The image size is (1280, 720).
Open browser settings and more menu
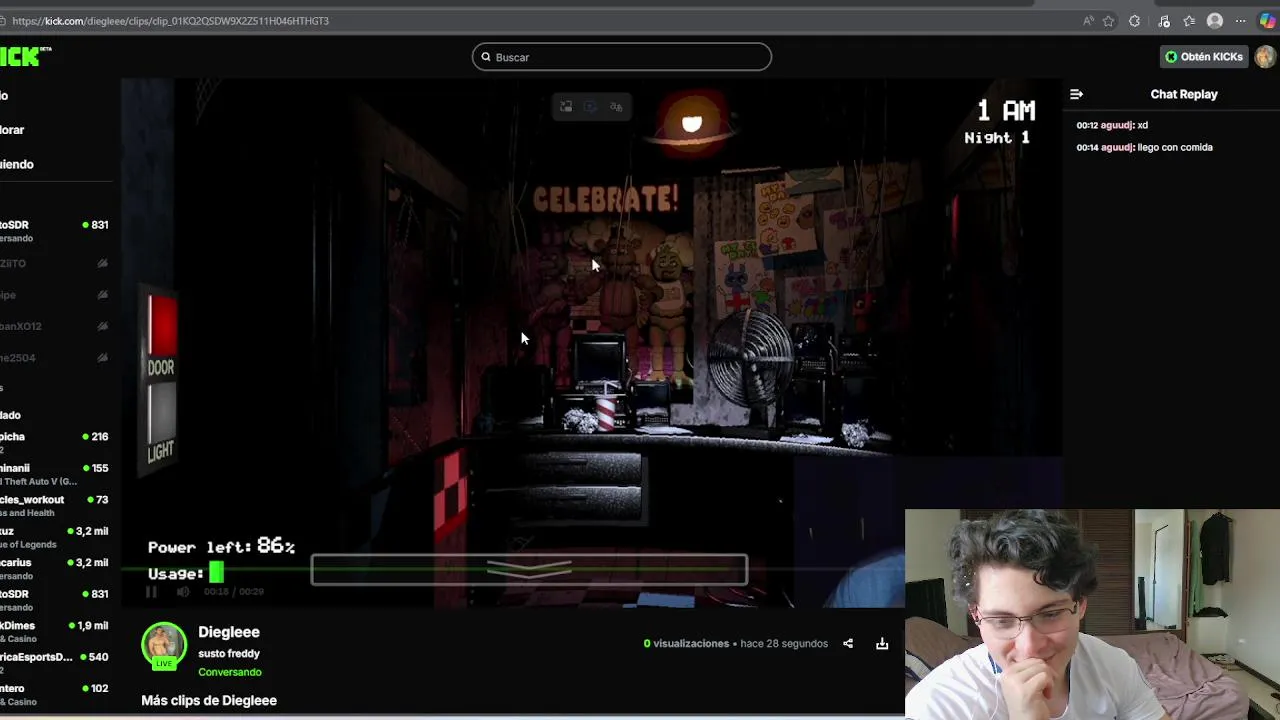pos(1241,21)
